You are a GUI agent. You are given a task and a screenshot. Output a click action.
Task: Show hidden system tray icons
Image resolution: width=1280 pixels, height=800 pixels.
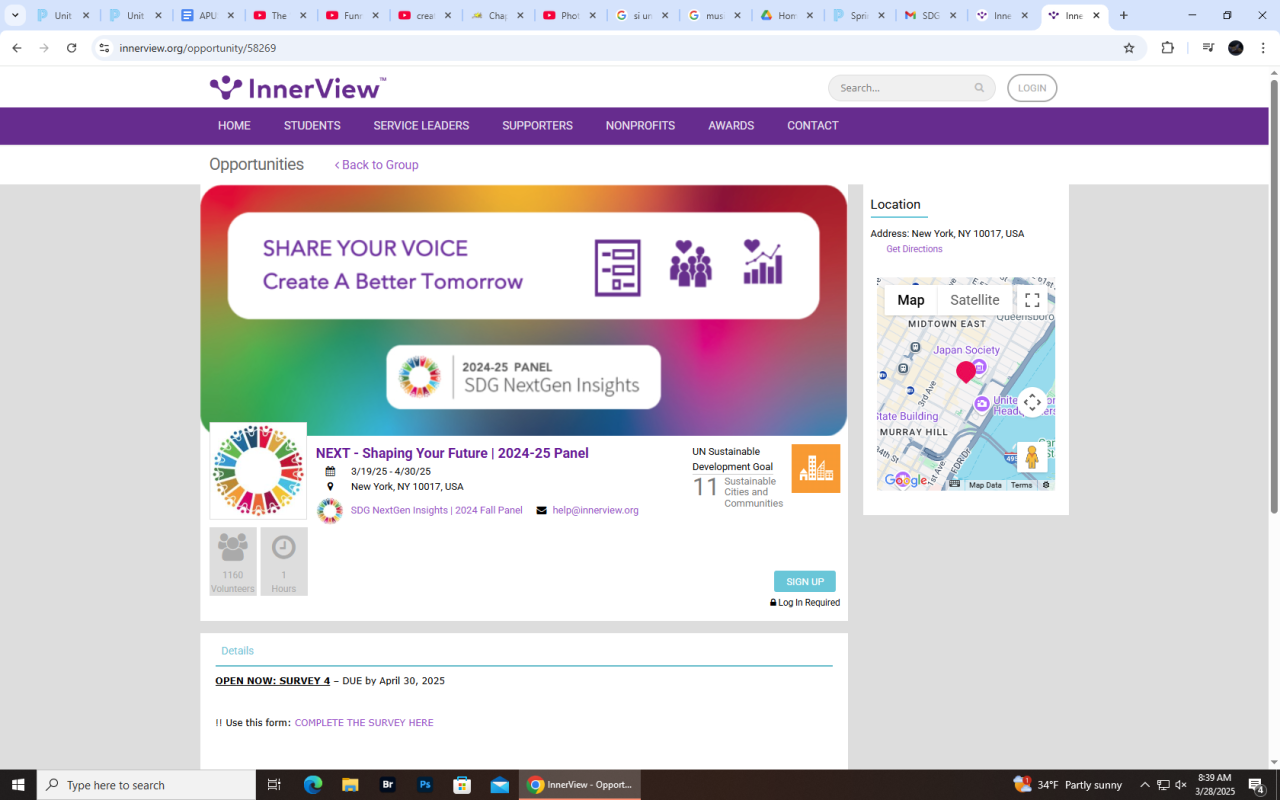pos(1145,785)
